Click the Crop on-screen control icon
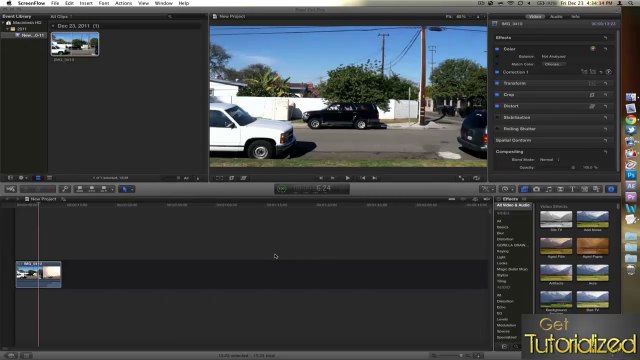 point(592,95)
